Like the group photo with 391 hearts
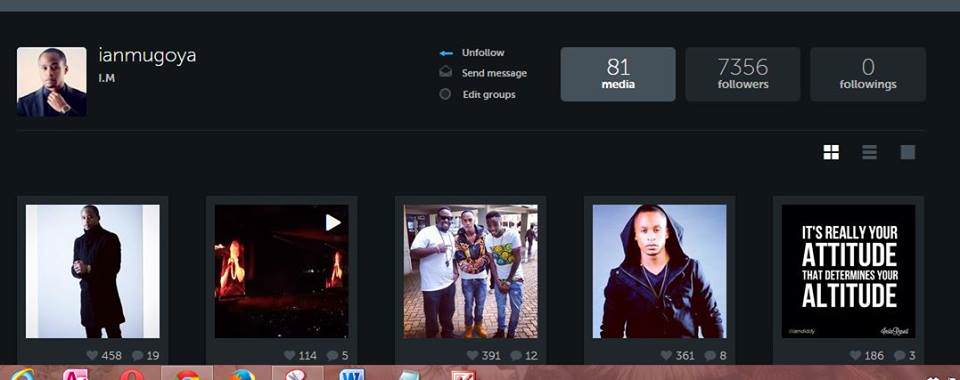Image resolution: width=960 pixels, height=380 pixels. (473, 356)
